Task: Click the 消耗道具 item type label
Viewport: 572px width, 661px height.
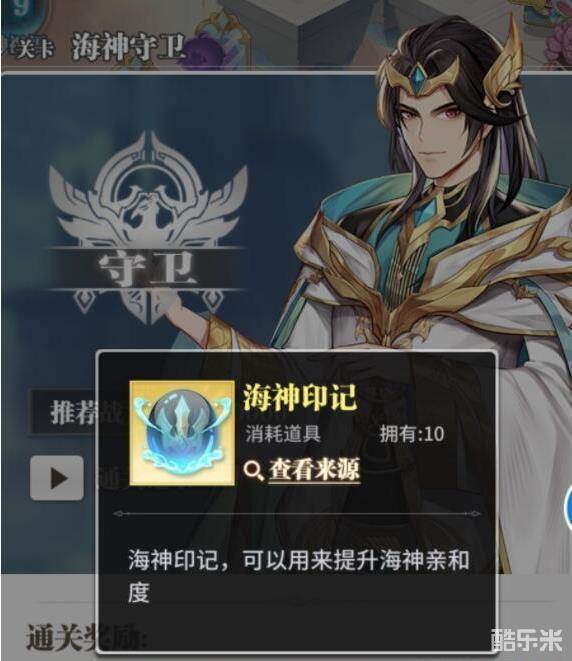Action: [283, 433]
